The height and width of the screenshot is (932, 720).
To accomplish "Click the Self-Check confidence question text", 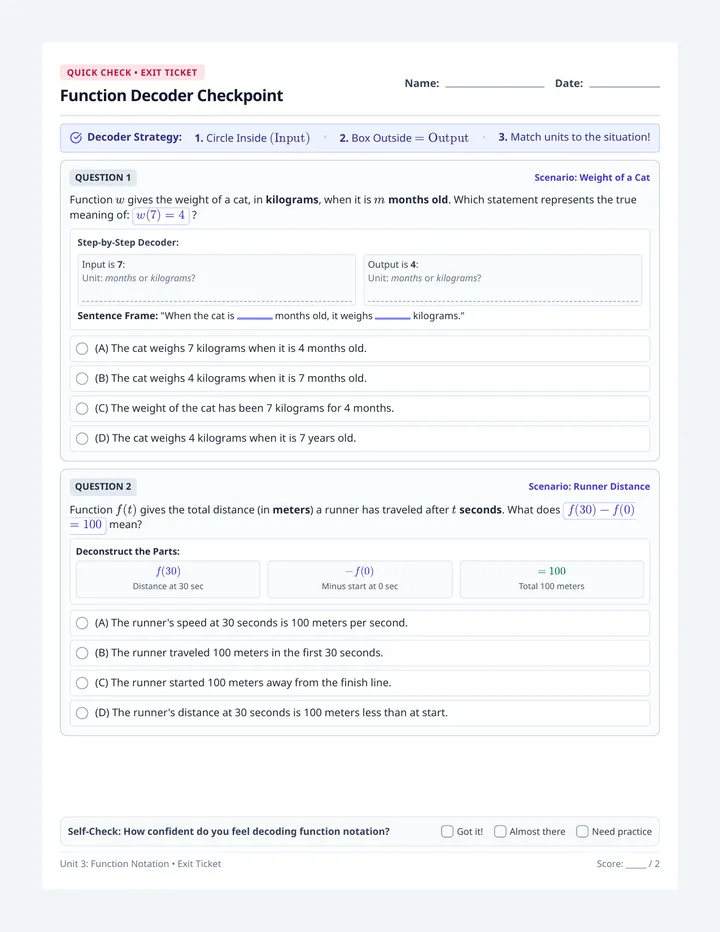I will 228,832.
